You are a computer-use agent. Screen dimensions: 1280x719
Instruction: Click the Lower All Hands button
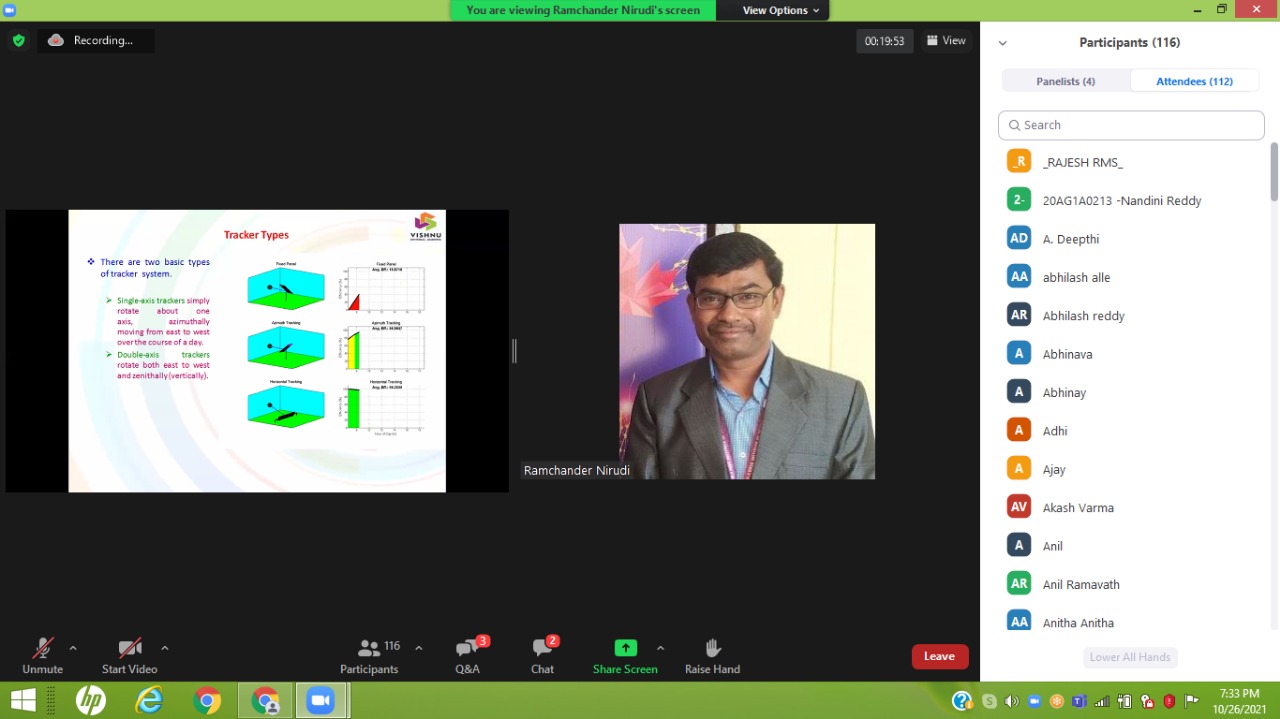(1130, 657)
